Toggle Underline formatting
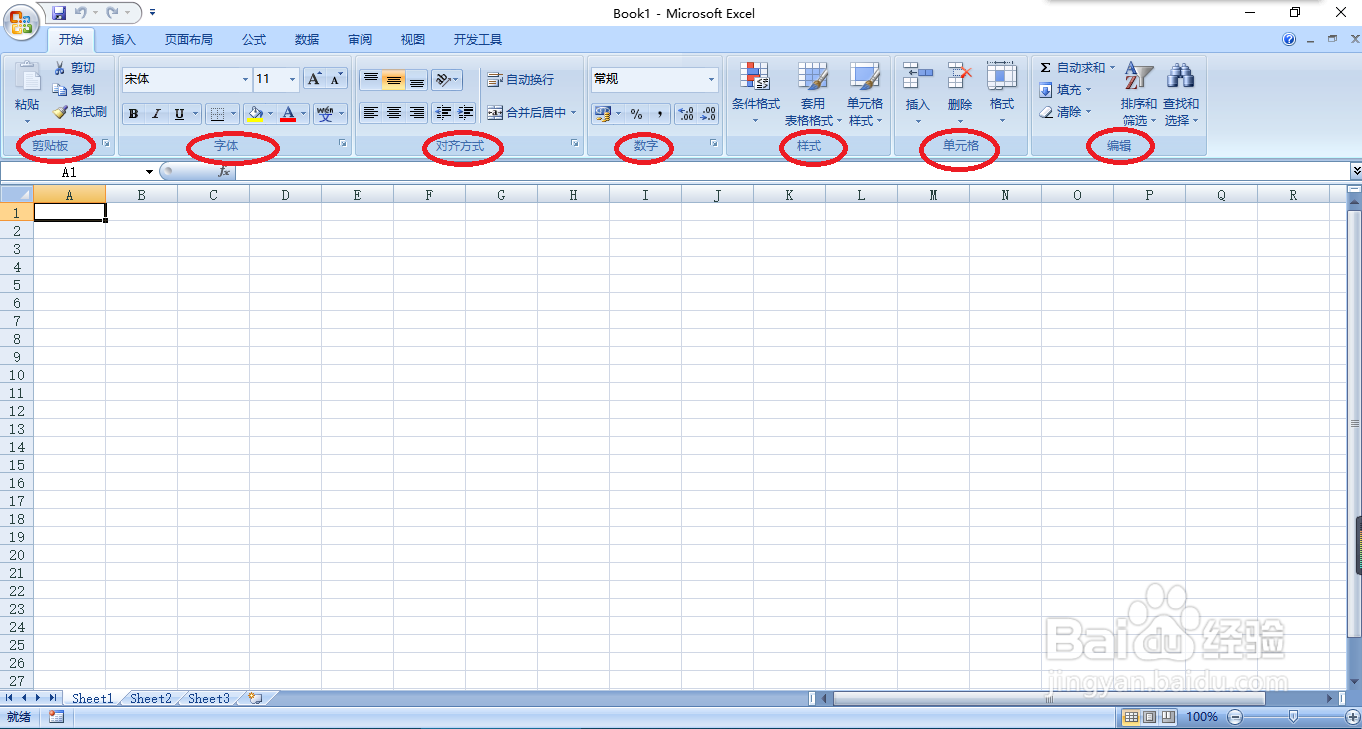The width and height of the screenshot is (1362, 729). tap(179, 114)
